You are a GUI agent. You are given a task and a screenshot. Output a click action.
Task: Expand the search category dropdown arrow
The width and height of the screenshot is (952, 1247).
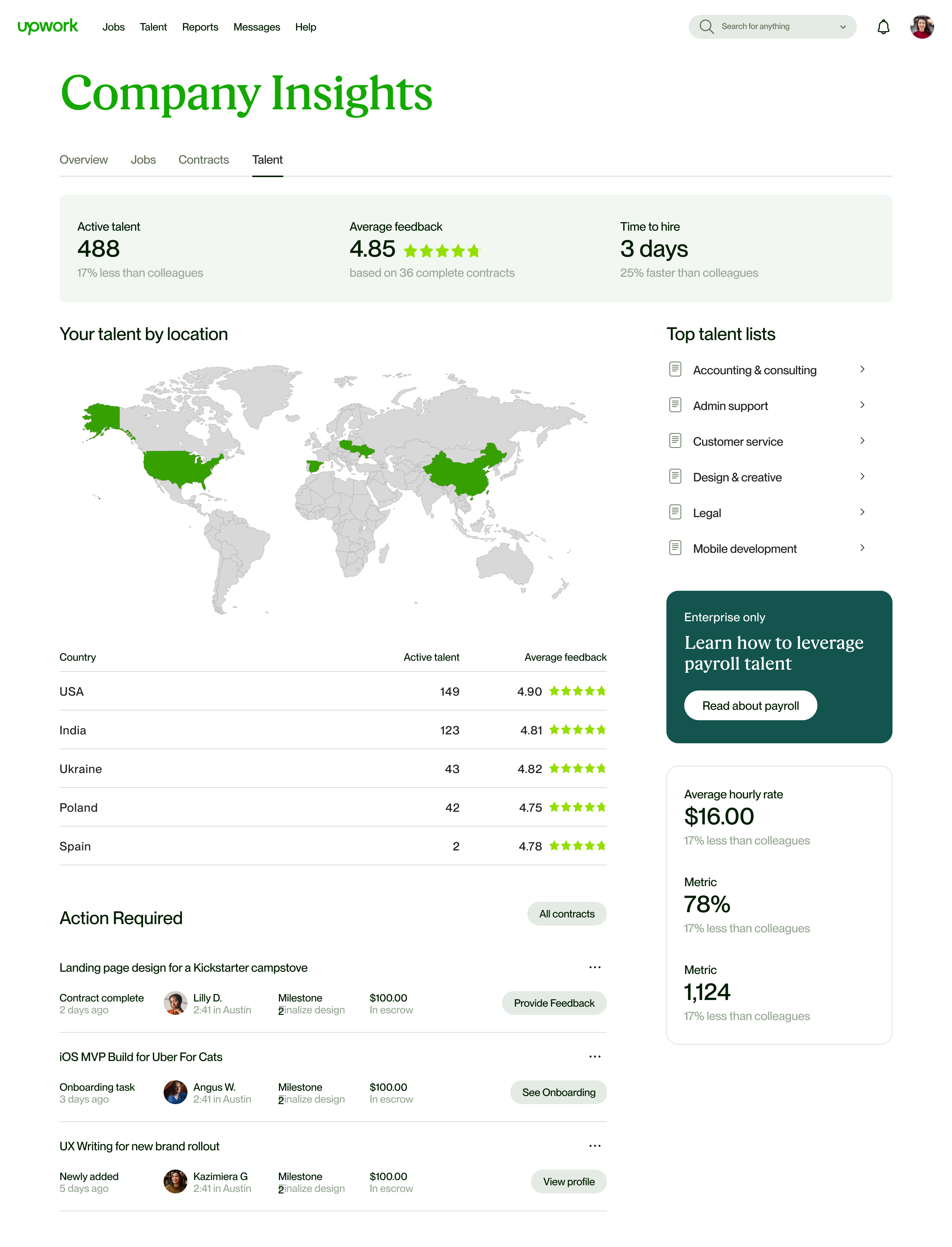pos(843,27)
